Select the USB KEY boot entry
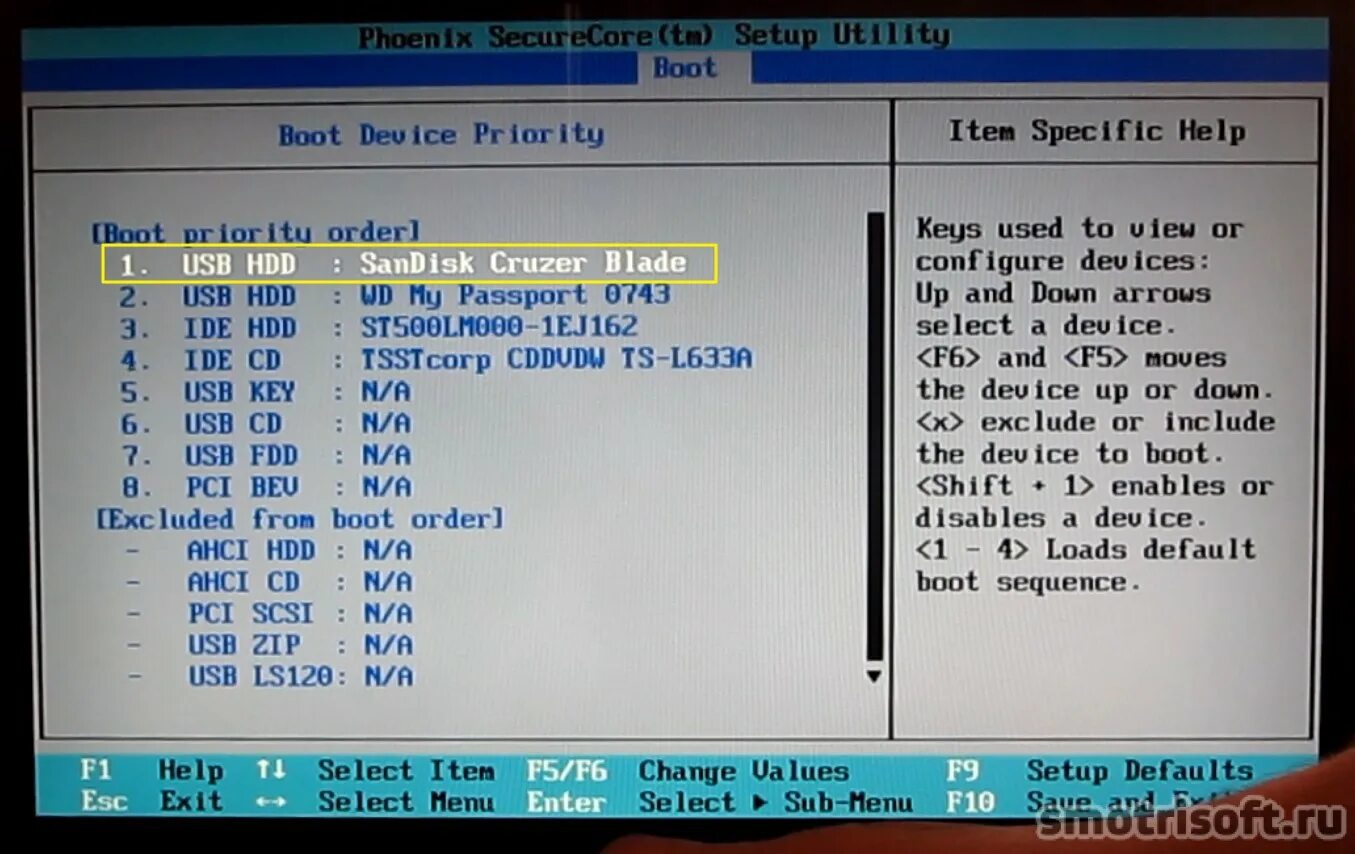The width and height of the screenshot is (1355, 854). (x=266, y=392)
